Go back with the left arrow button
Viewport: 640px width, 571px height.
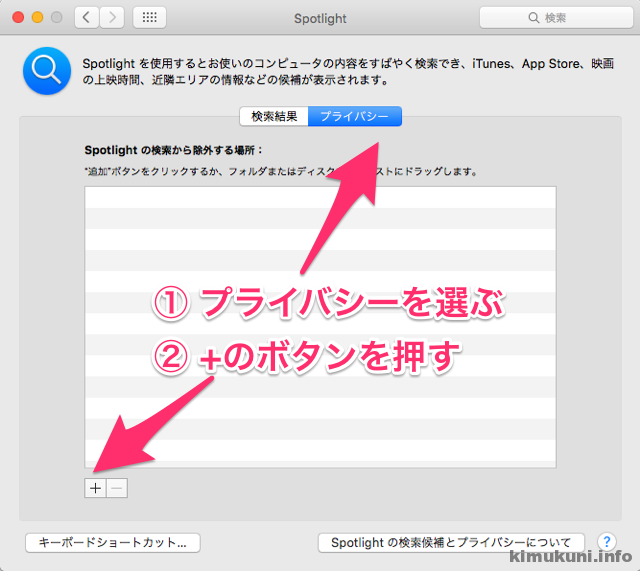point(87,18)
